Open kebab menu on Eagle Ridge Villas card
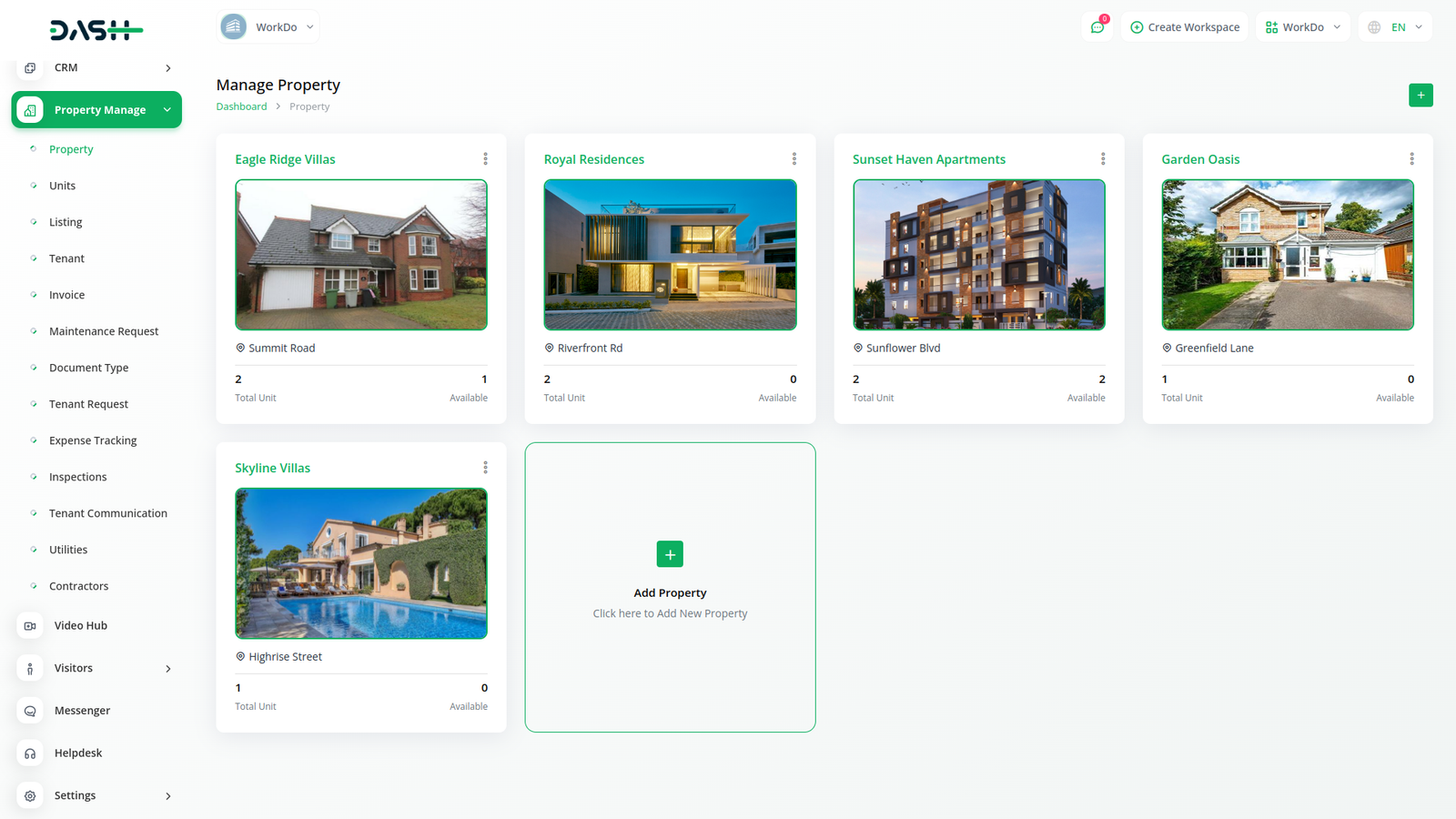This screenshot has height=819, width=1456. [485, 159]
